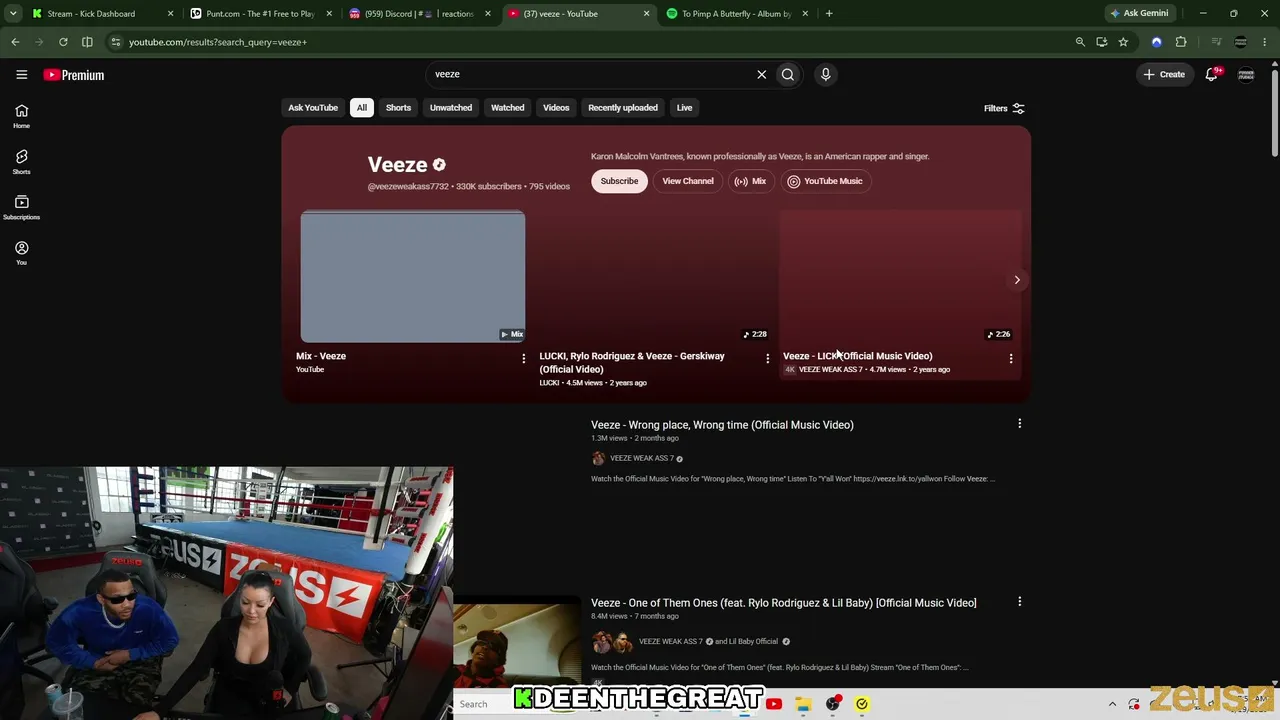The height and width of the screenshot is (720, 1280).
Task: Open options for Mix - Veeze
Action: (523, 358)
